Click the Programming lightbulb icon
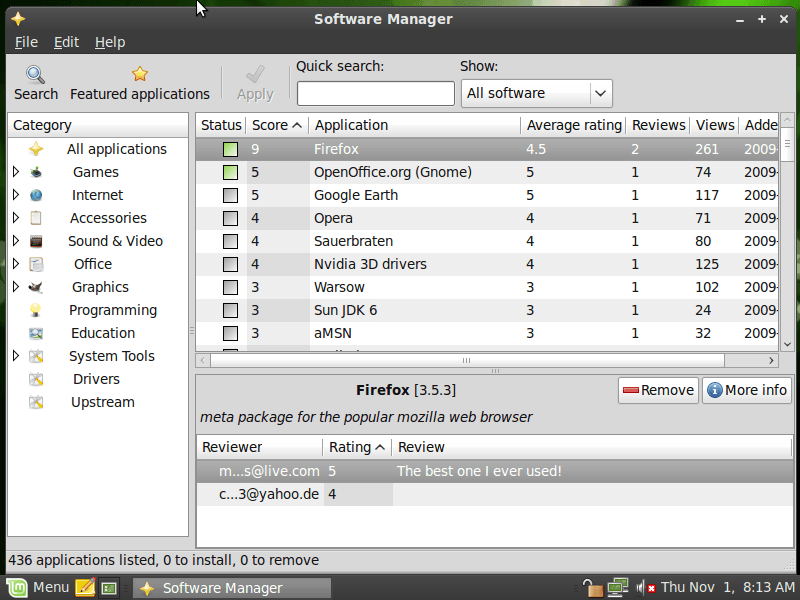Screen dimensions: 800x600 36,310
